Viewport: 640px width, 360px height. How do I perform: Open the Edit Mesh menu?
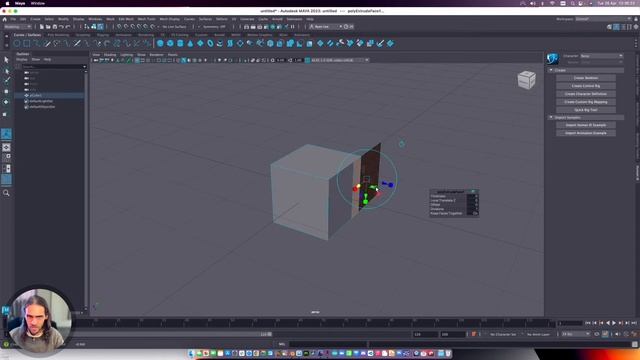pyautogui.click(x=126, y=19)
